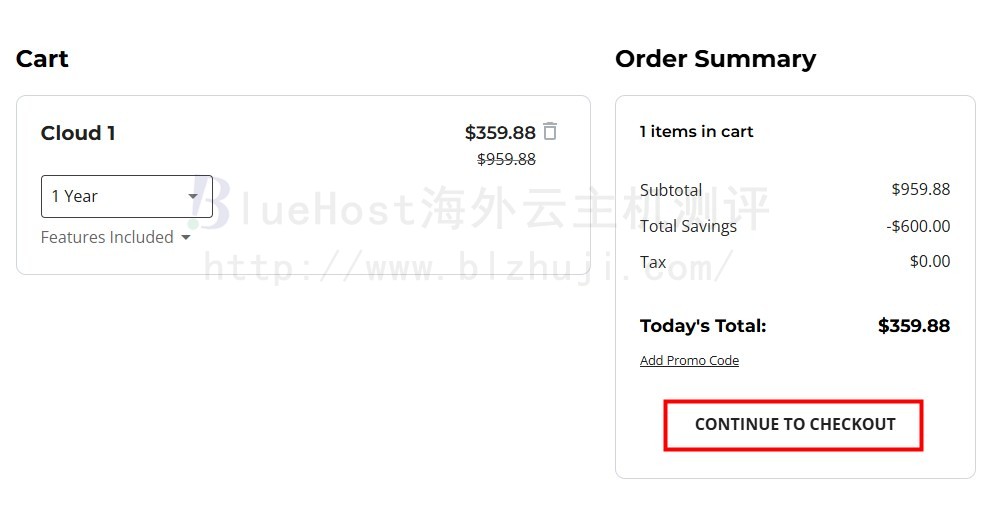Screen dimensions: 998x515
Task: Click the caret next to Features Included
Action: 186,237
